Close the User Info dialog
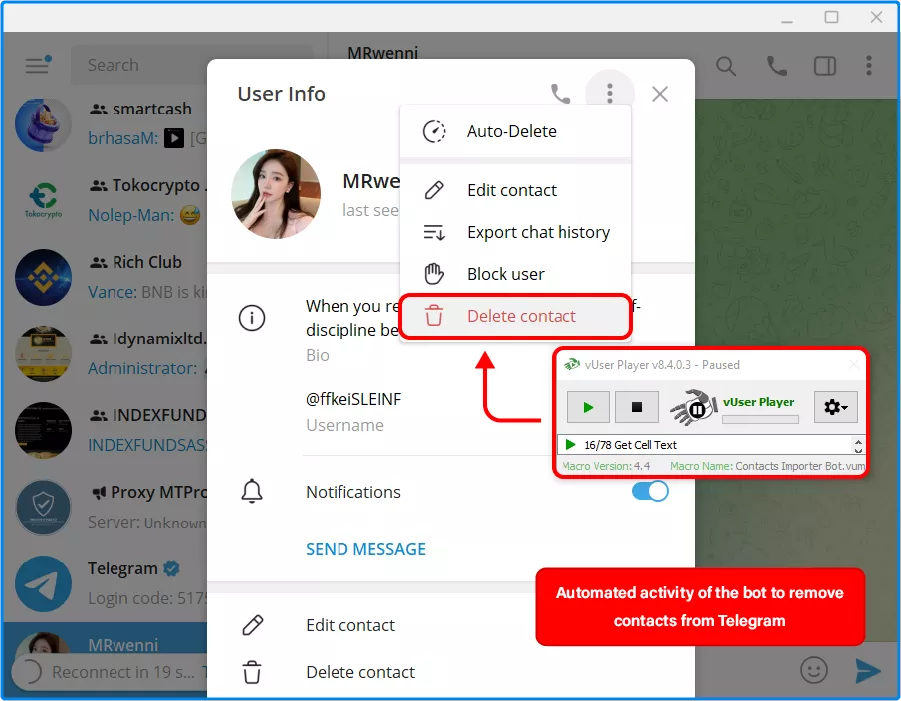This screenshot has width=901, height=701. click(x=660, y=94)
